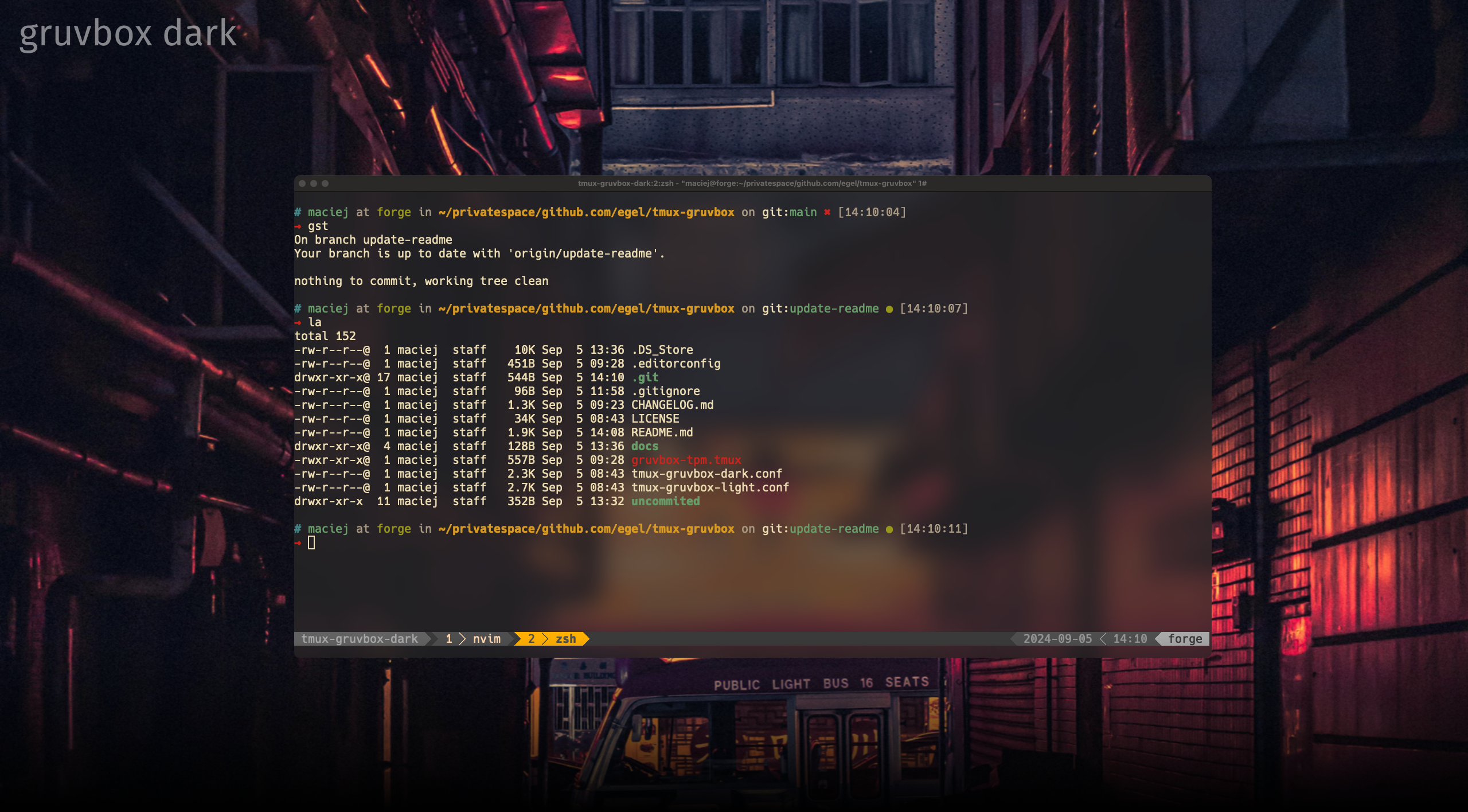This screenshot has width=1468, height=812.
Task: Click the uncommited directory name
Action: pos(666,501)
